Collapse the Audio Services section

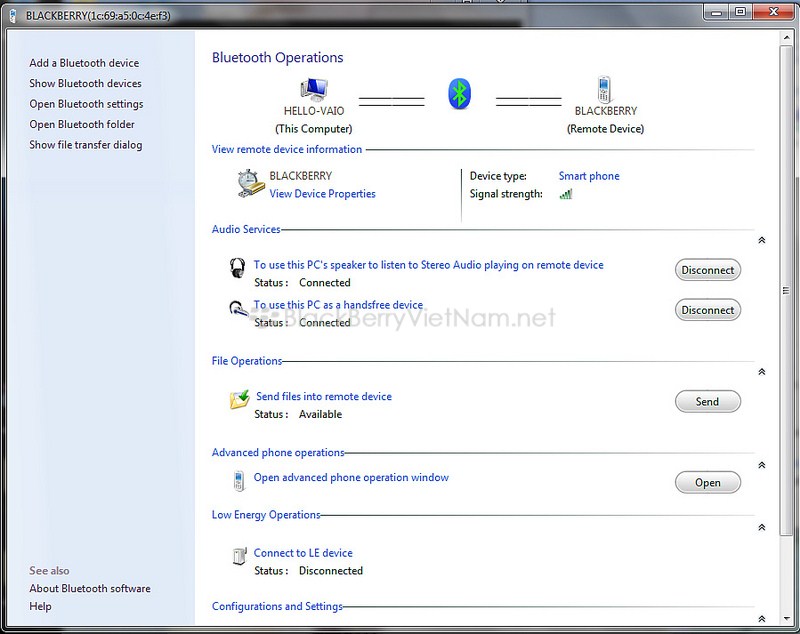[x=762, y=240]
